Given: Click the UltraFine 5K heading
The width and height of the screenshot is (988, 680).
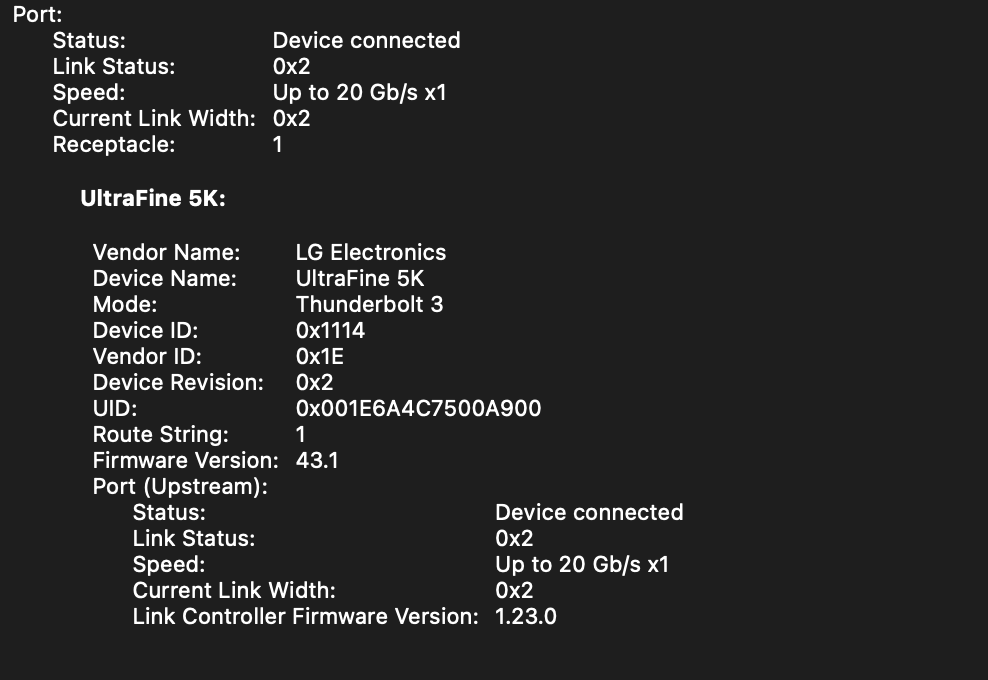Looking at the screenshot, I should pyautogui.click(x=152, y=199).
